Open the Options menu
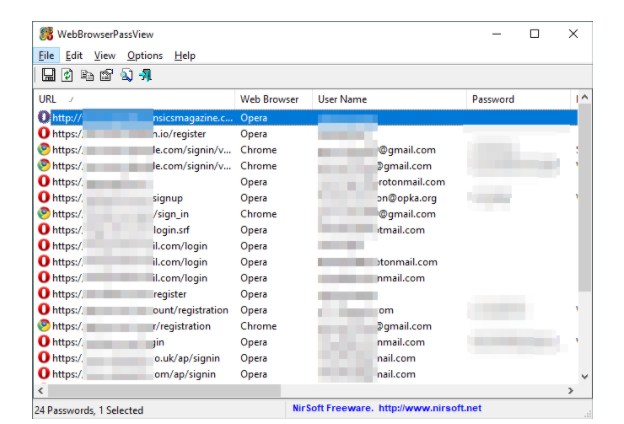 pyautogui.click(x=145, y=55)
